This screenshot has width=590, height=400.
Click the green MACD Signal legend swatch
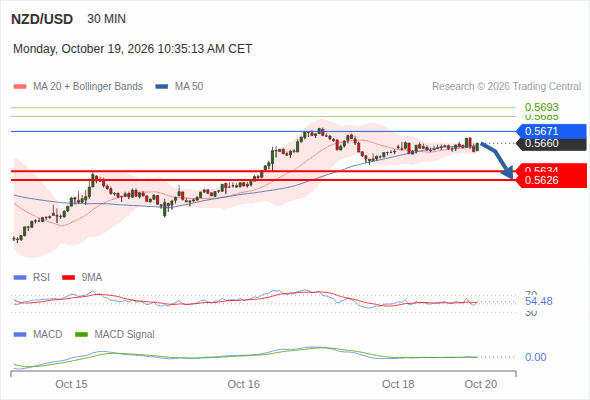click(81, 335)
